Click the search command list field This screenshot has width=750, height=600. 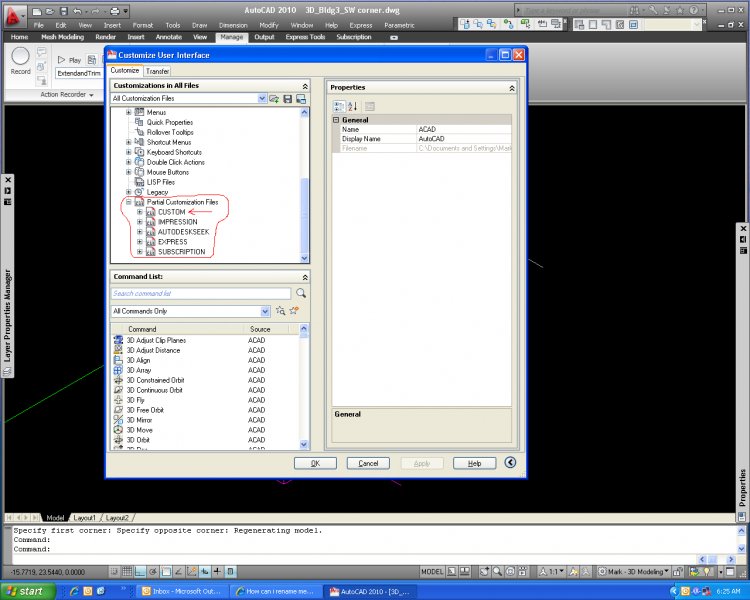click(201, 293)
